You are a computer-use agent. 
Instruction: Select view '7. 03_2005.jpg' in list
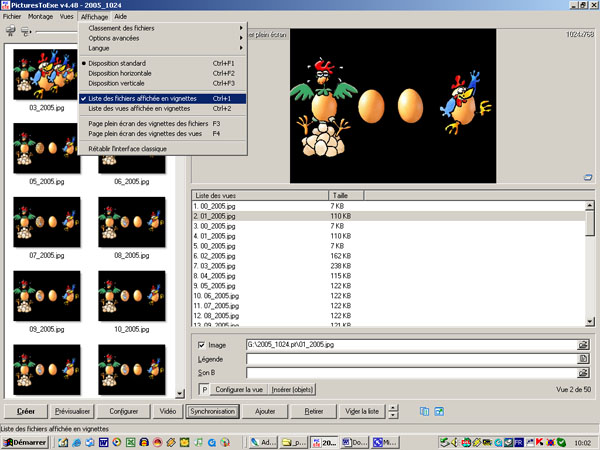(388, 266)
